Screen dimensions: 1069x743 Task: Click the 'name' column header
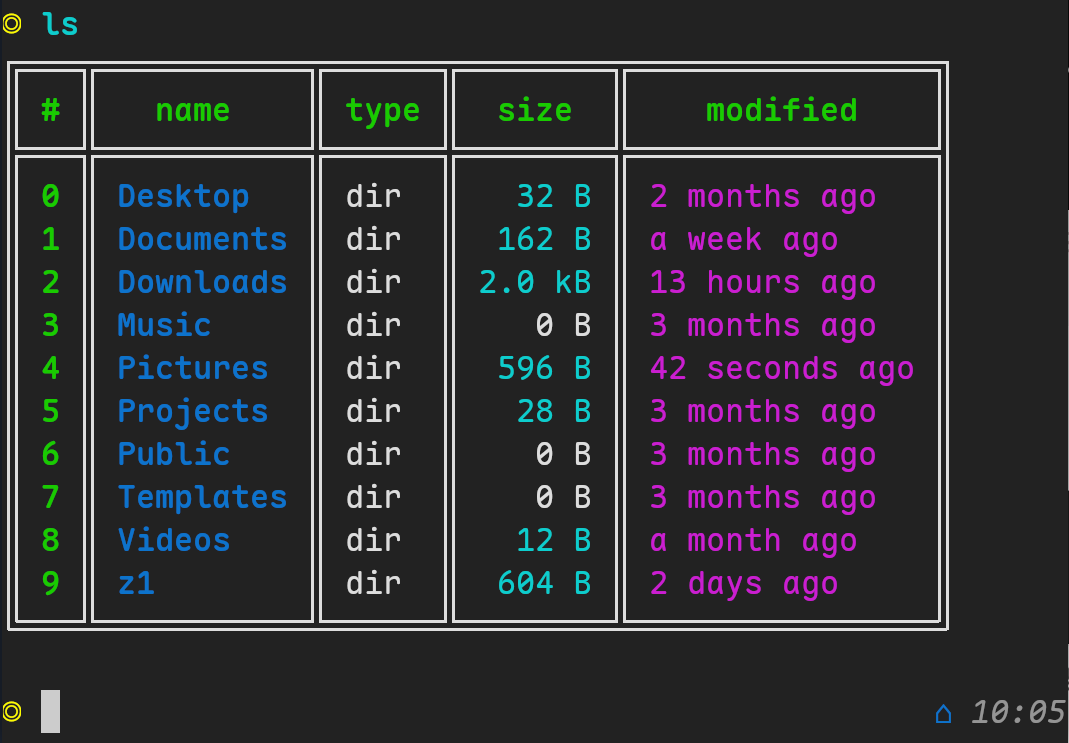tap(193, 110)
